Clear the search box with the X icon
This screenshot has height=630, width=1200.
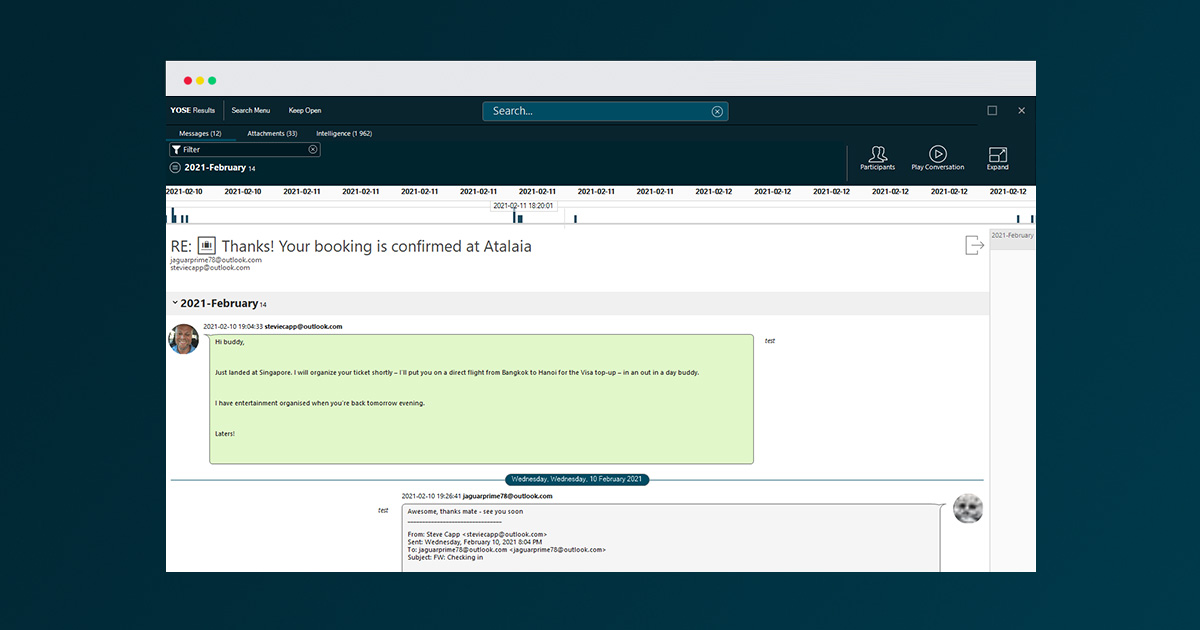click(717, 111)
